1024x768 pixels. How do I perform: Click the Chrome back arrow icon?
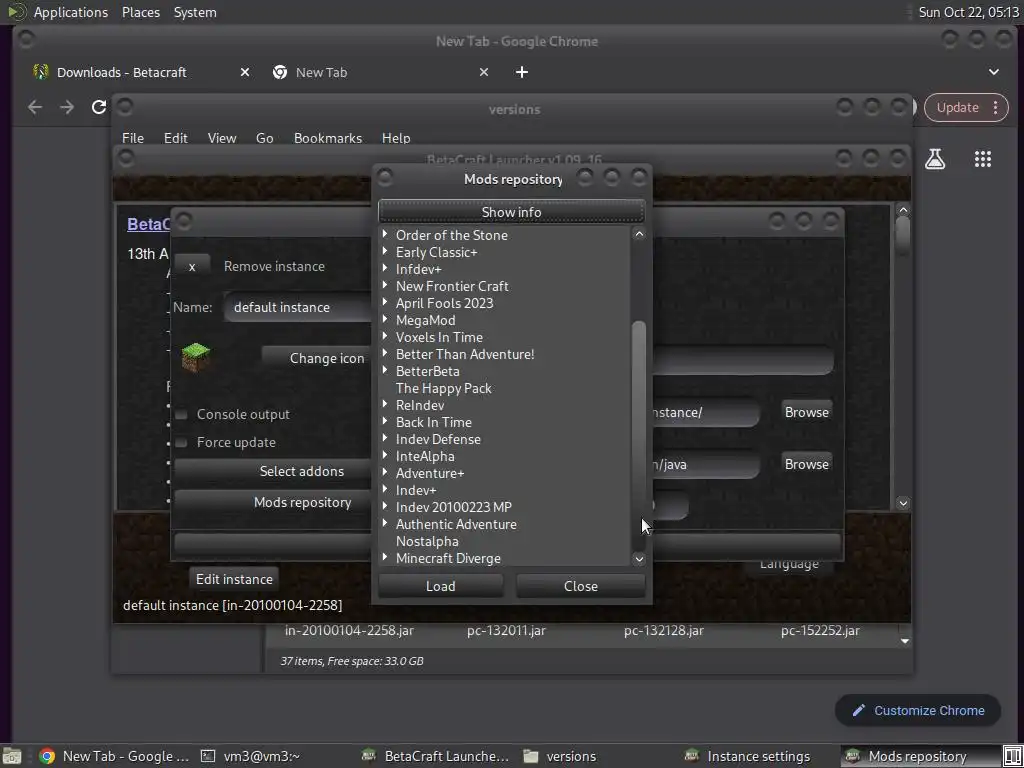pyautogui.click(x=35, y=107)
